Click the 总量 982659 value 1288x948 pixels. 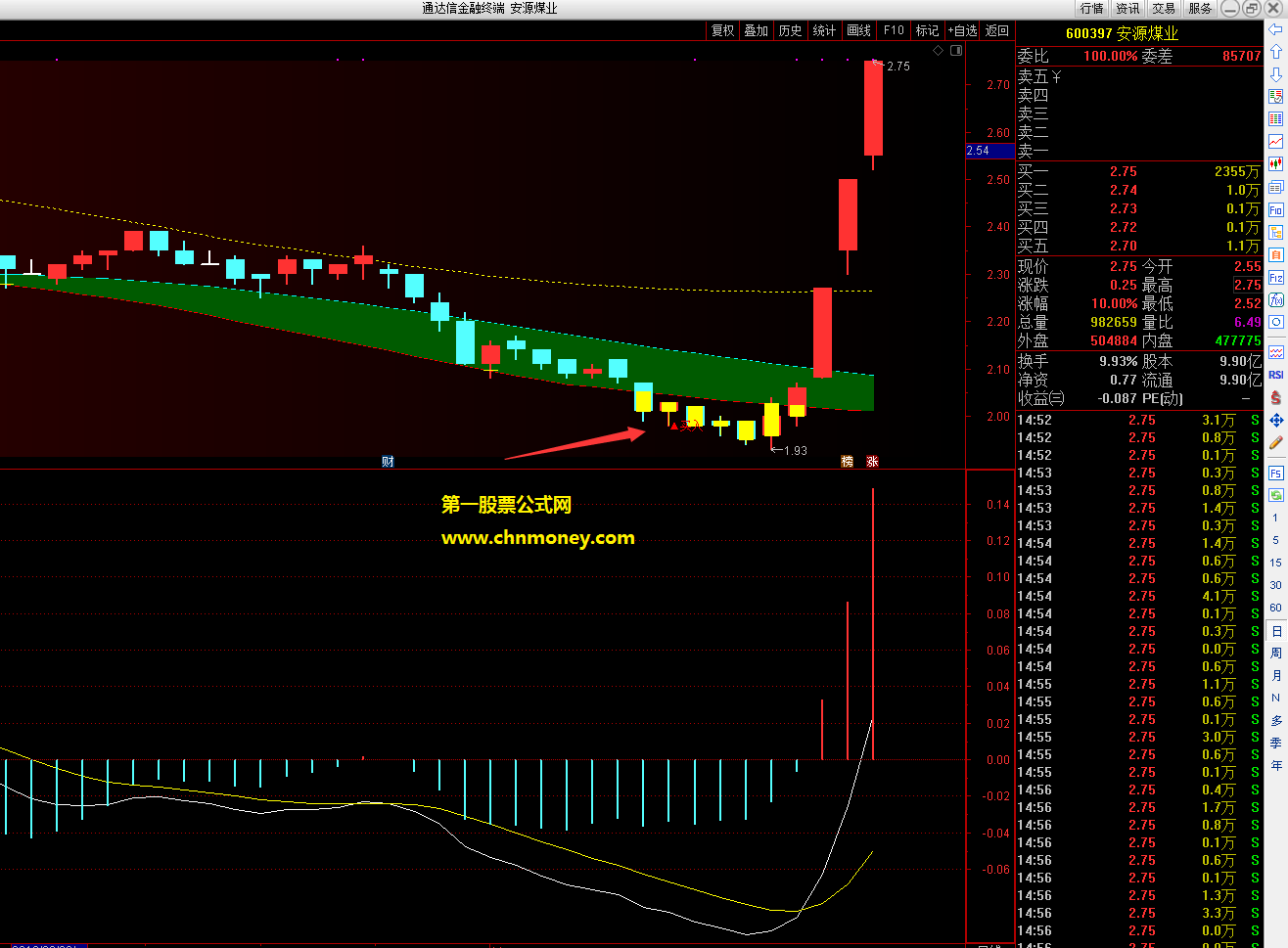point(1114,322)
